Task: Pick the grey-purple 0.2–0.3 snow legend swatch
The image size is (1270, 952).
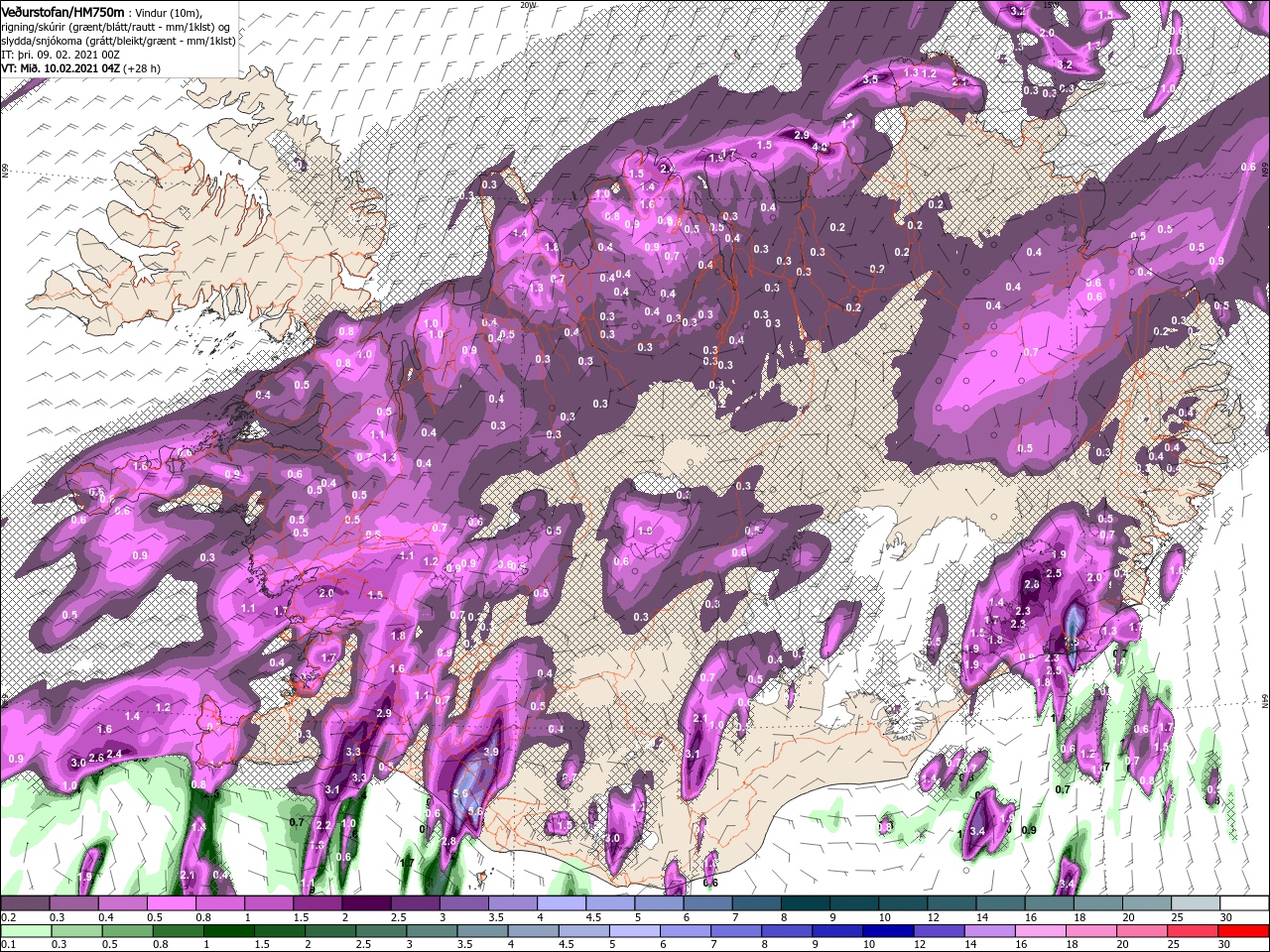Action: click(x=25, y=903)
